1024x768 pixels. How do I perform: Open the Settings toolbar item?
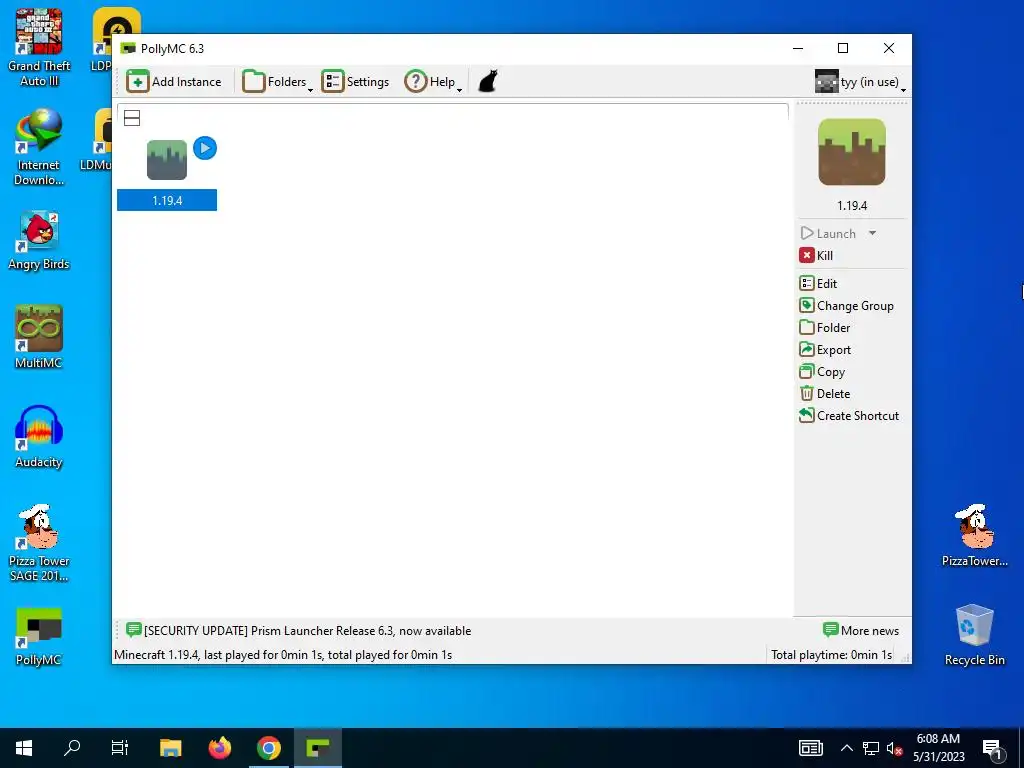[355, 82]
